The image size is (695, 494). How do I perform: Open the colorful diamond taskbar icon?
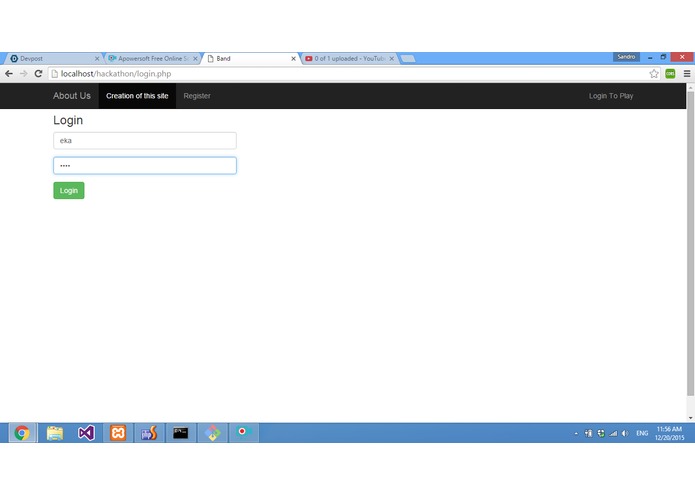point(212,433)
